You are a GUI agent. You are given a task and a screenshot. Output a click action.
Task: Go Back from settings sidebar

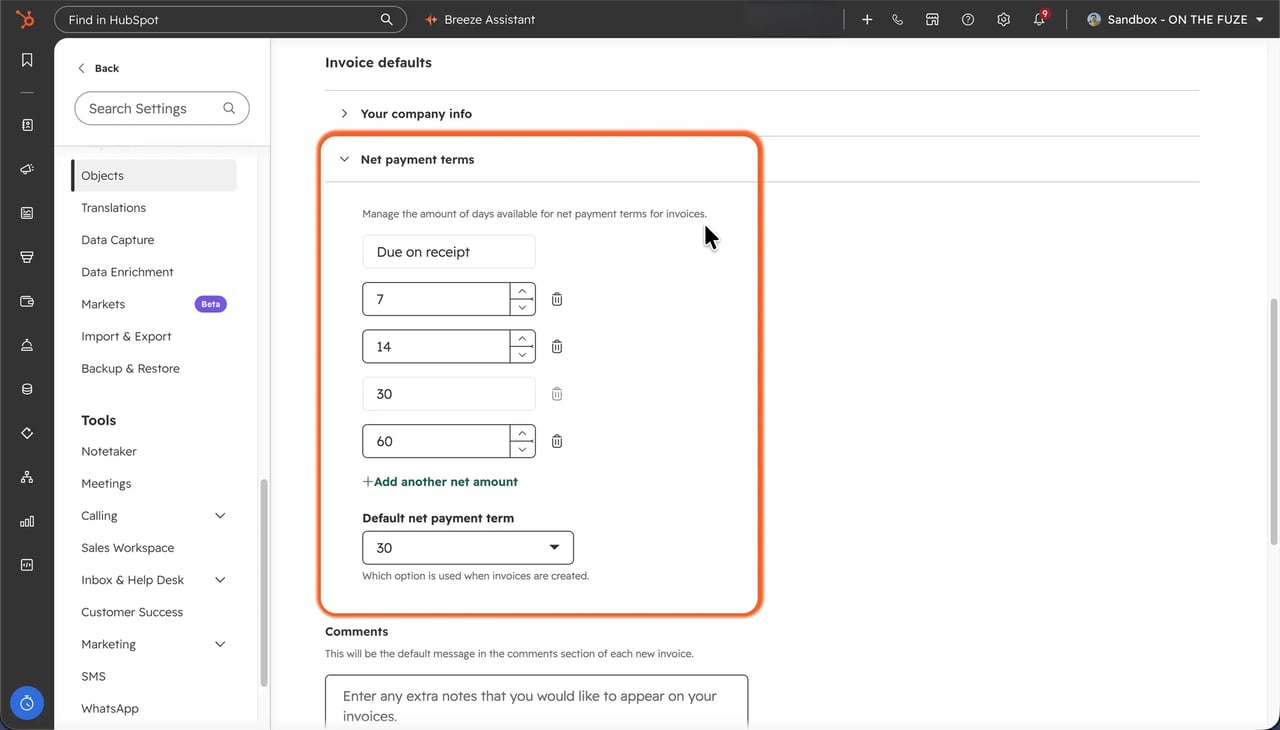pos(98,68)
